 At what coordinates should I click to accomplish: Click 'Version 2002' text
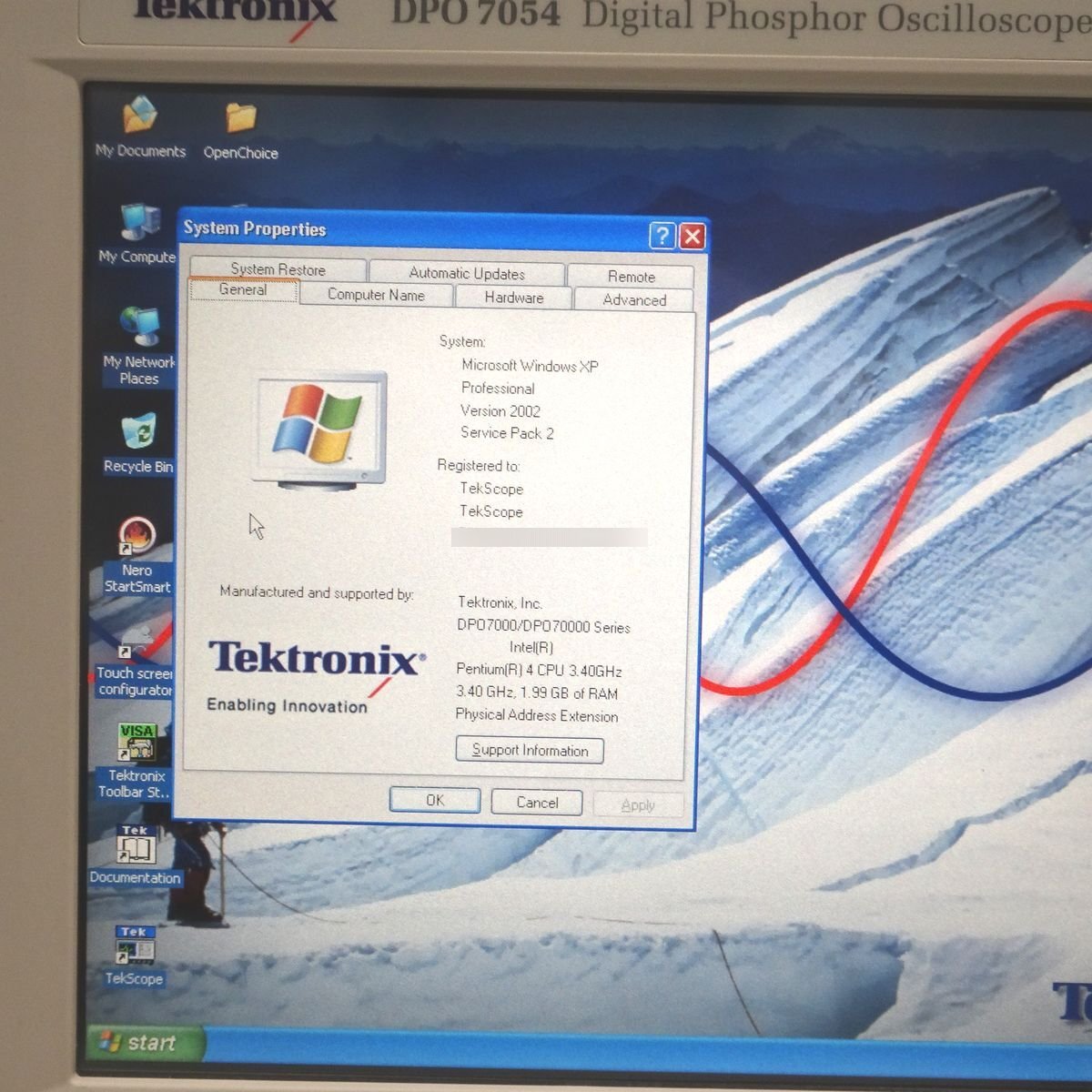tap(500, 411)
